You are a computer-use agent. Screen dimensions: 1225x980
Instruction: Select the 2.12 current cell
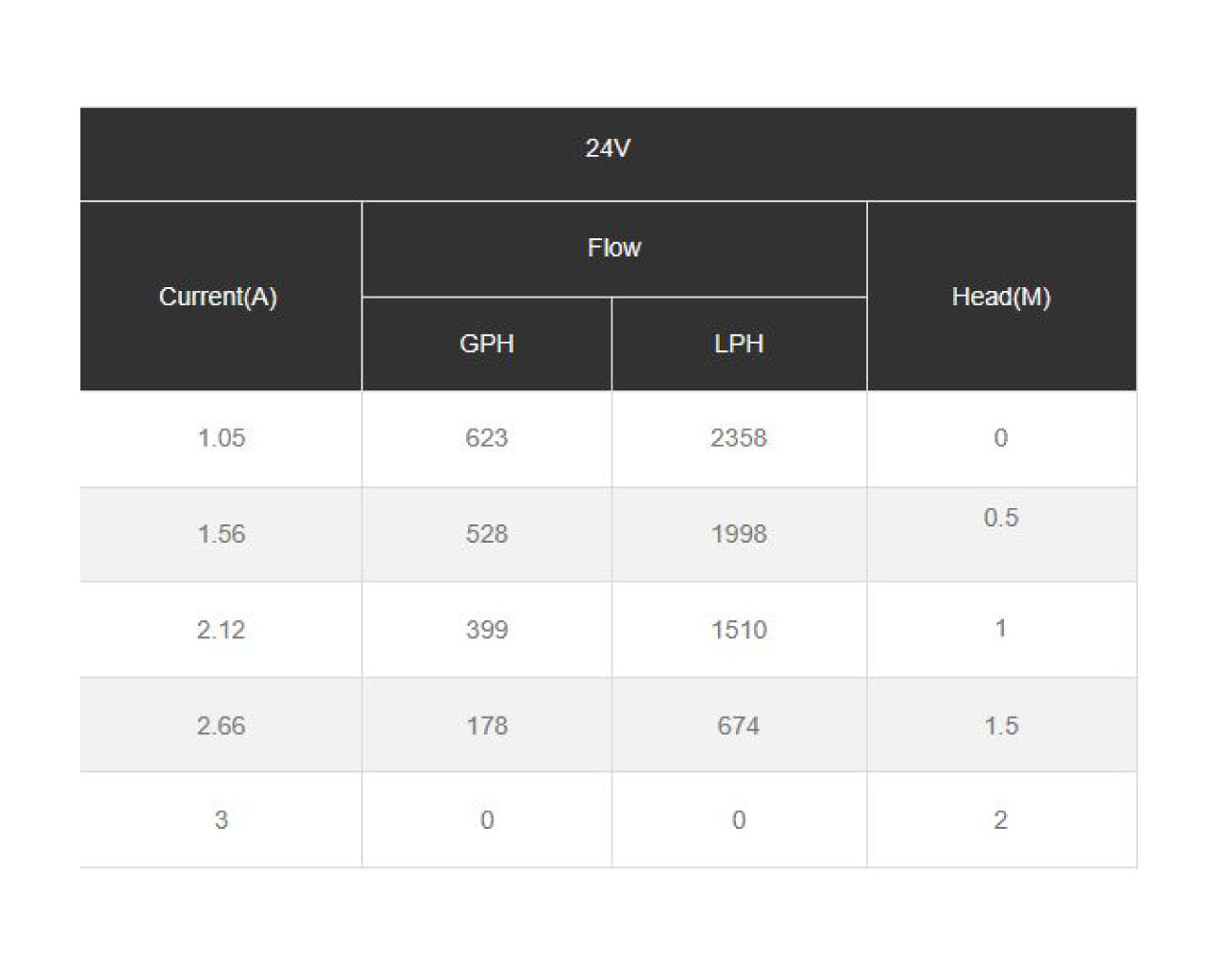pos(221,630)
